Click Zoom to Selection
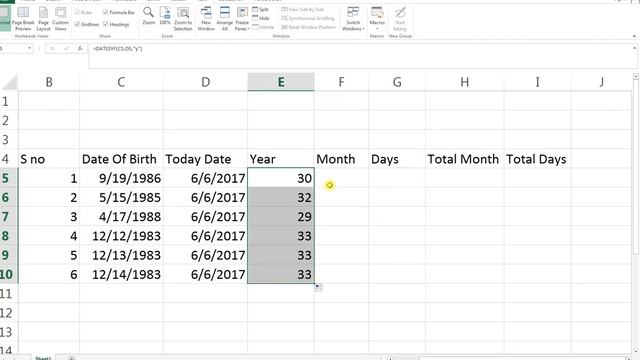Viewport: 640px width, 360px height. [x=183, y=19]
